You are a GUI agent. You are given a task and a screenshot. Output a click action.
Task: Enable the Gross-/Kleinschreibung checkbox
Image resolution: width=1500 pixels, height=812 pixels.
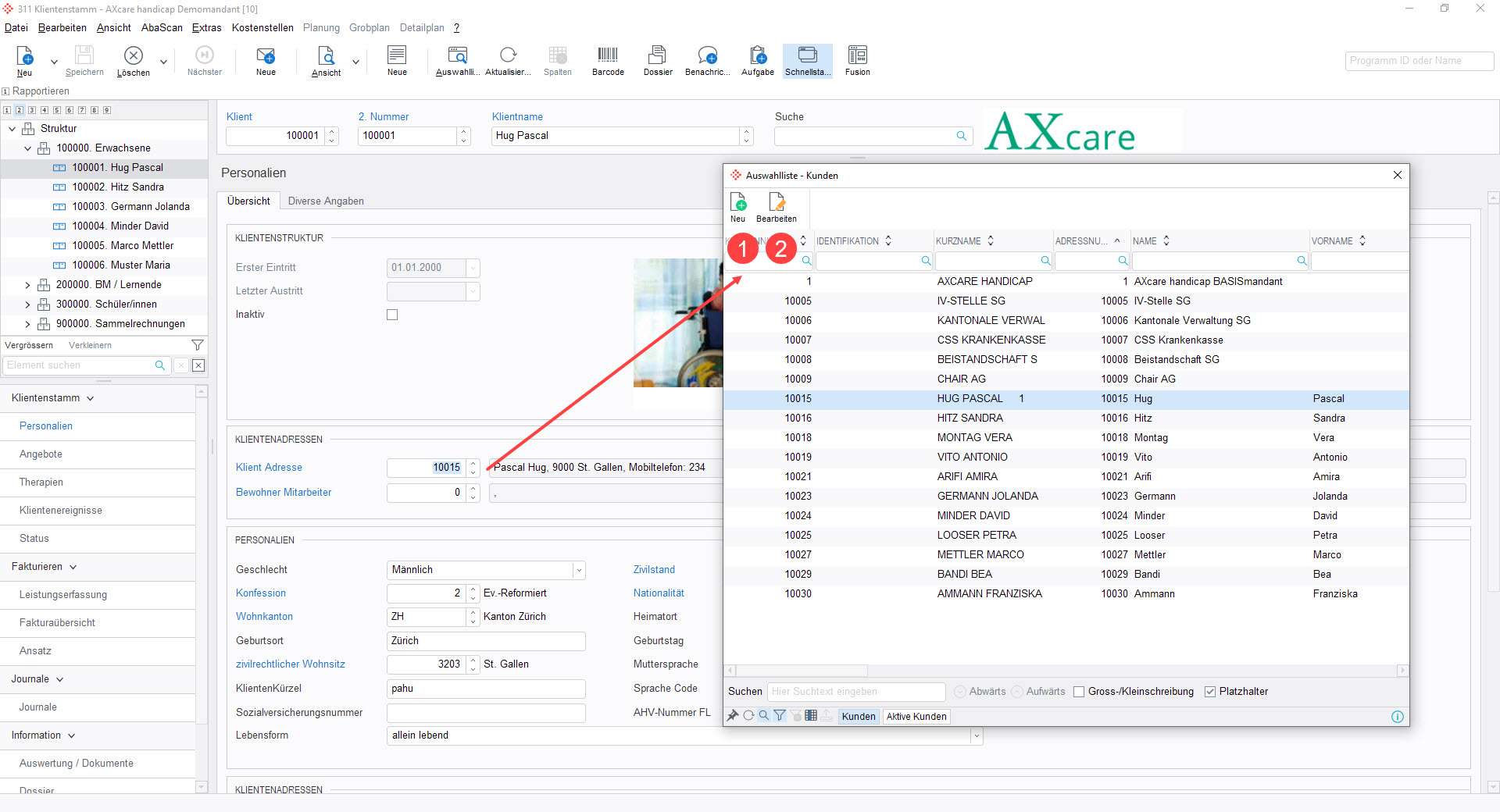(x=1079, y=692)
